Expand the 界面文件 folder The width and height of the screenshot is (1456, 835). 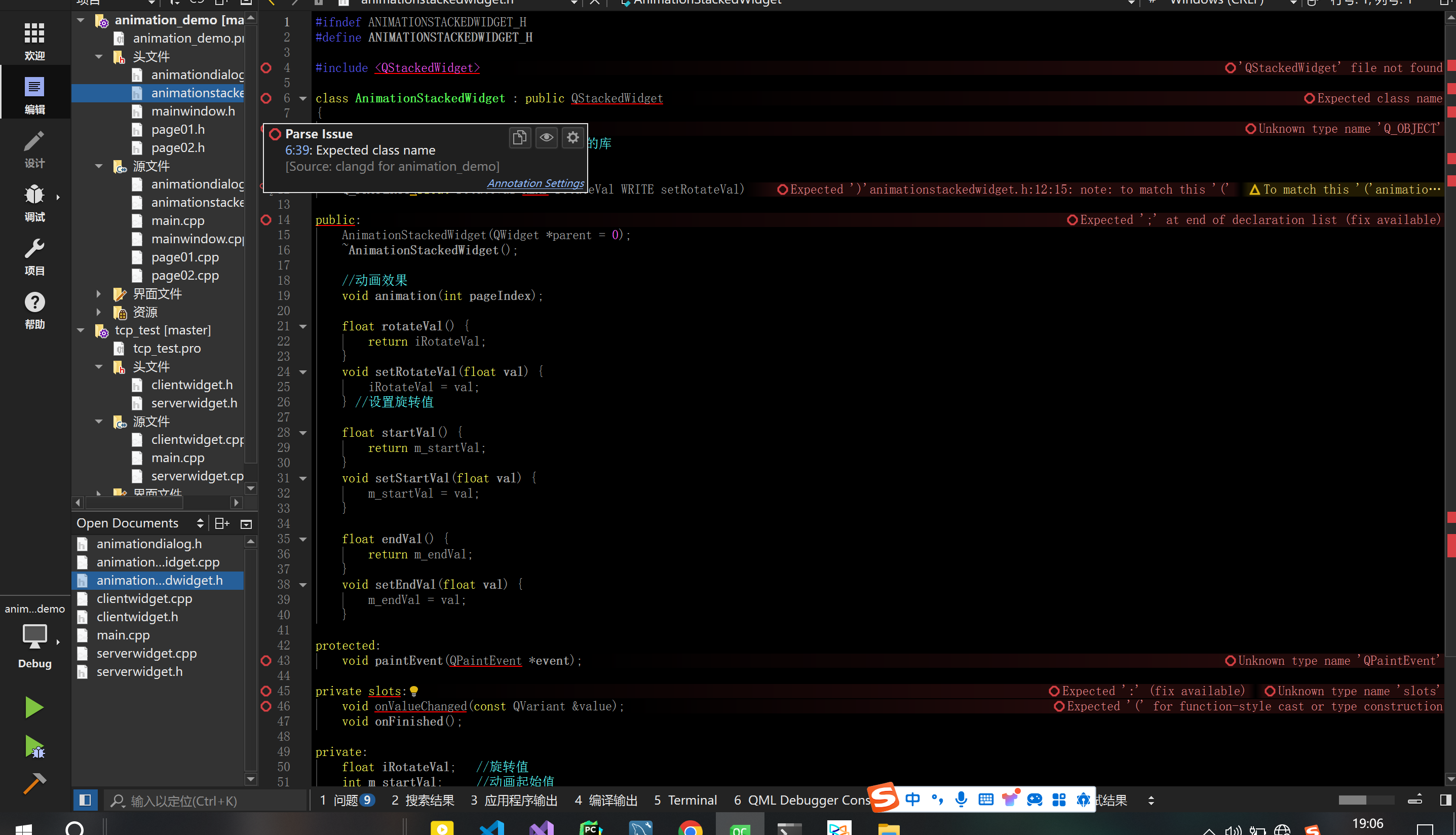coord(99,294)
